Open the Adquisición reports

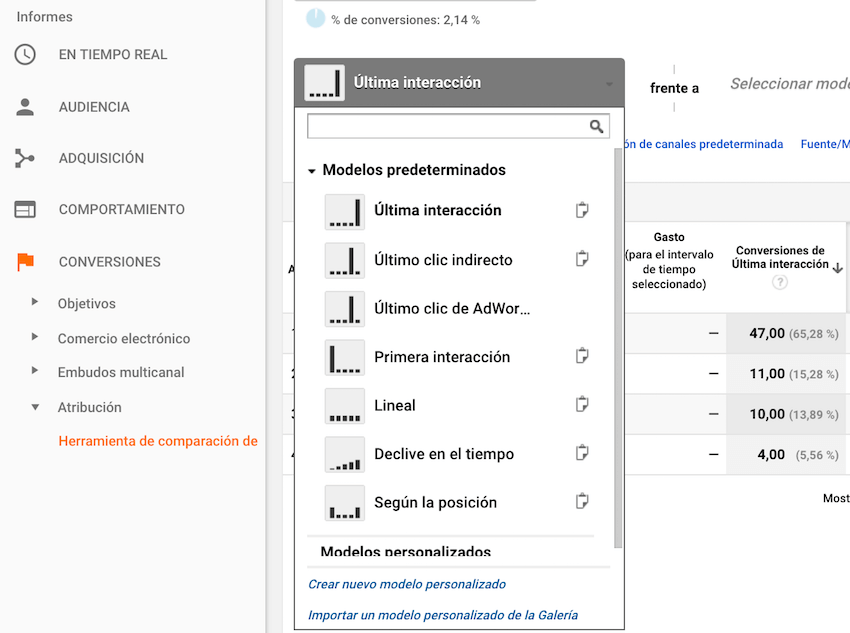[x=101, y=158]
